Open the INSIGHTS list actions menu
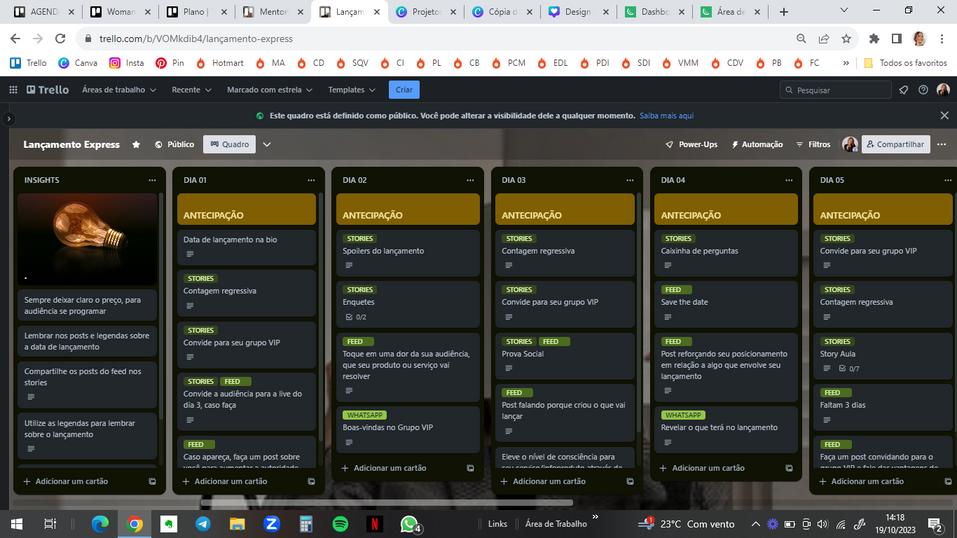This screenshot has height=538, width=957. click(x=152, y=180)
